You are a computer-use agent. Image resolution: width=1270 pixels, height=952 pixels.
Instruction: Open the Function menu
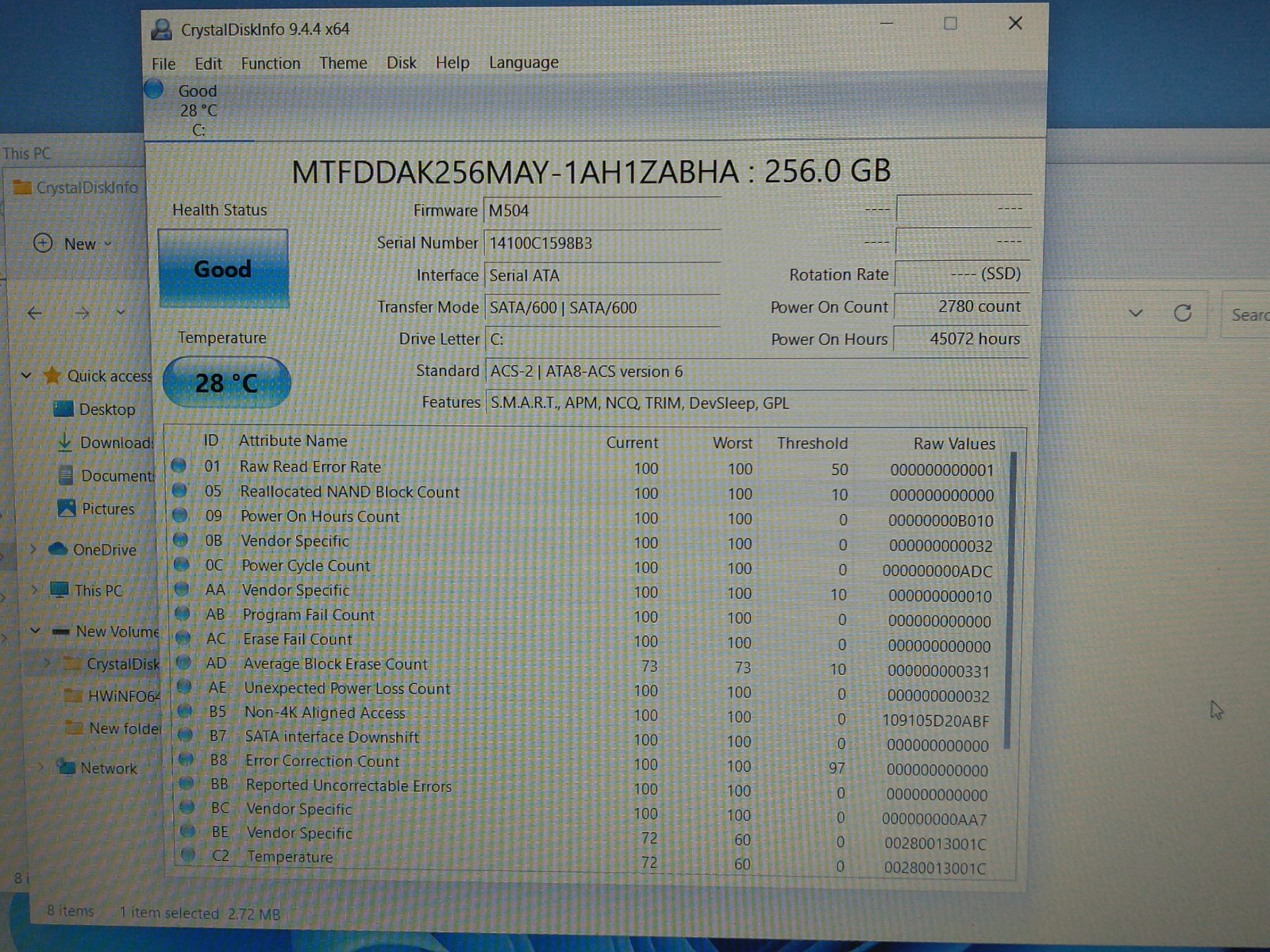point(271,63)
